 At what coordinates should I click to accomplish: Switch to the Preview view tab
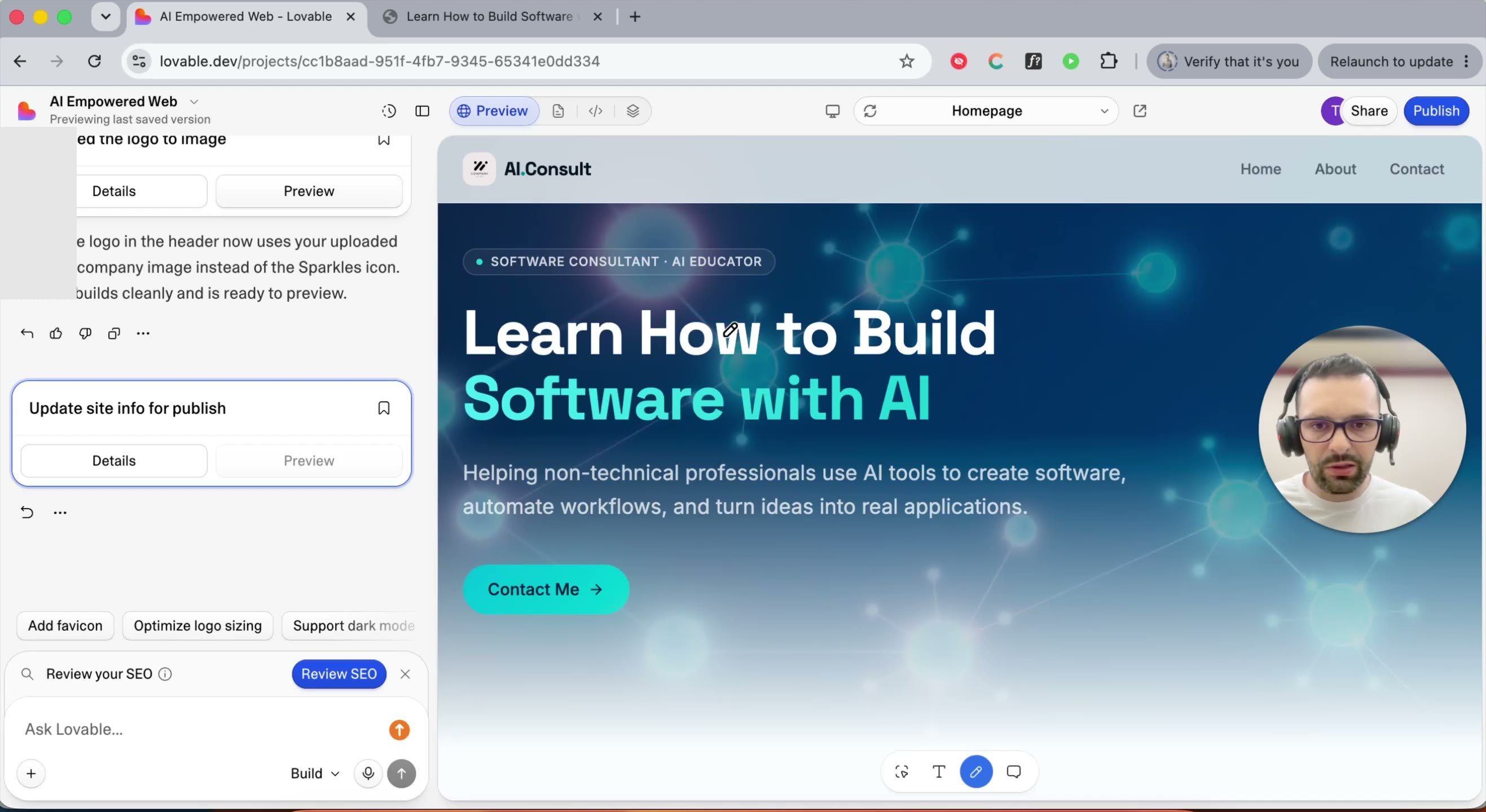(x=494, y=111)
